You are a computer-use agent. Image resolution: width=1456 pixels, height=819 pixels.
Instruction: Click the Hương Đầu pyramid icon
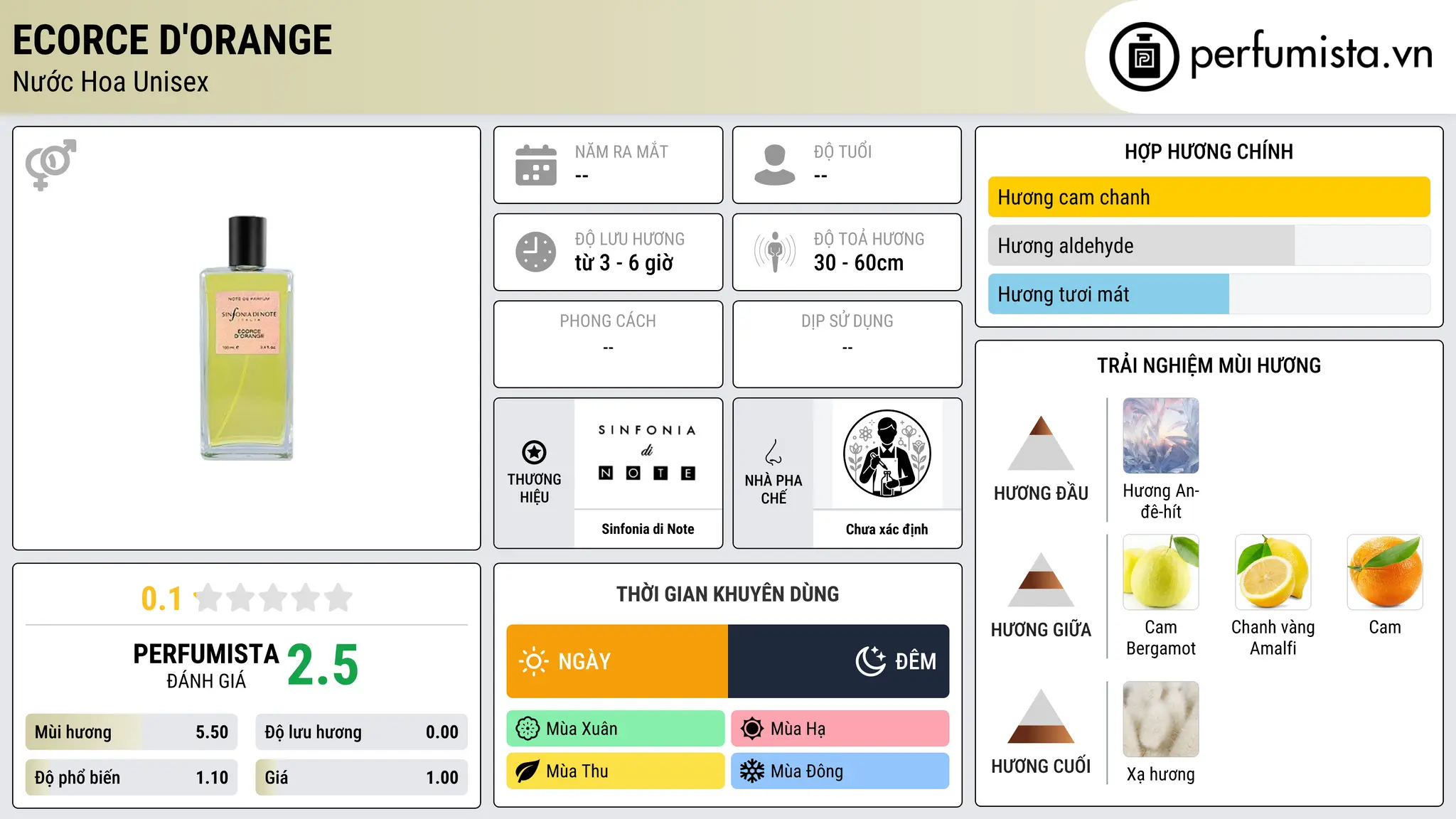pyautogui.click(x=1041, y=443)
